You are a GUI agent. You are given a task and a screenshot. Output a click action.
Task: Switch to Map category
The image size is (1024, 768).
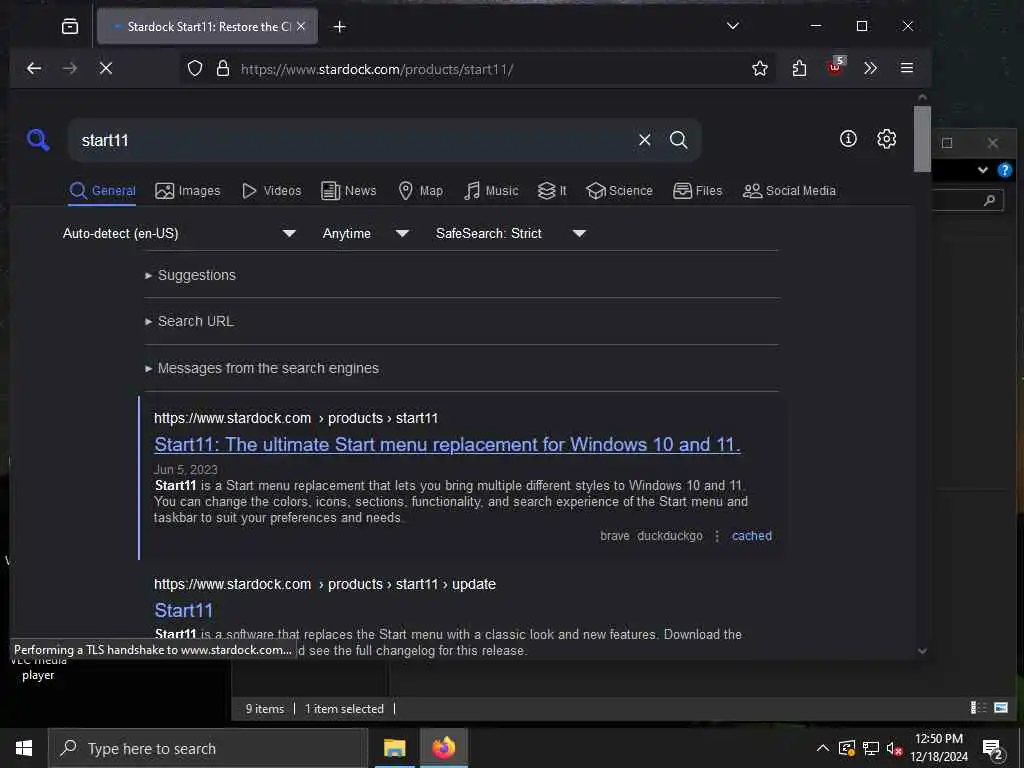[421, 191]
